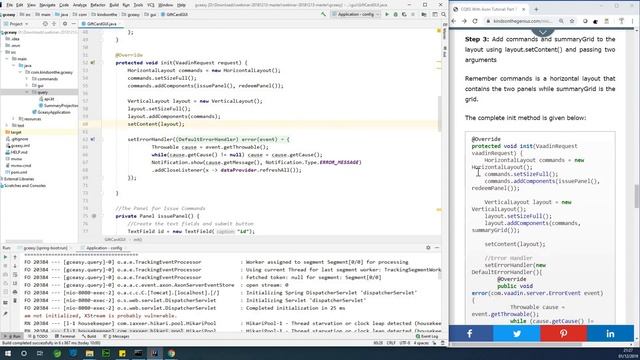Go back in the Chrome browser
This screenshot has width=640, height=360.
tap(454, 21)
